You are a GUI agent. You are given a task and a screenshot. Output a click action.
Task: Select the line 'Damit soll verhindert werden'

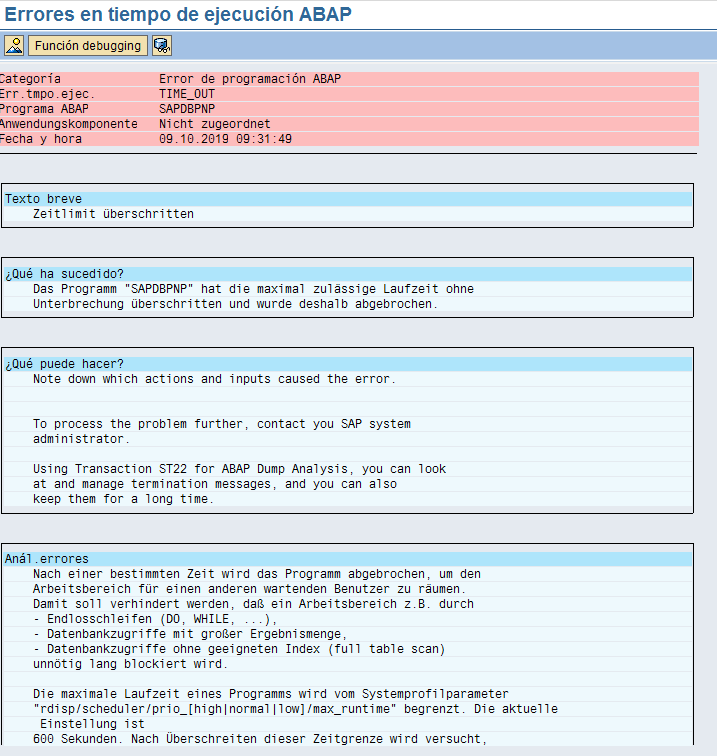point(253,604)
